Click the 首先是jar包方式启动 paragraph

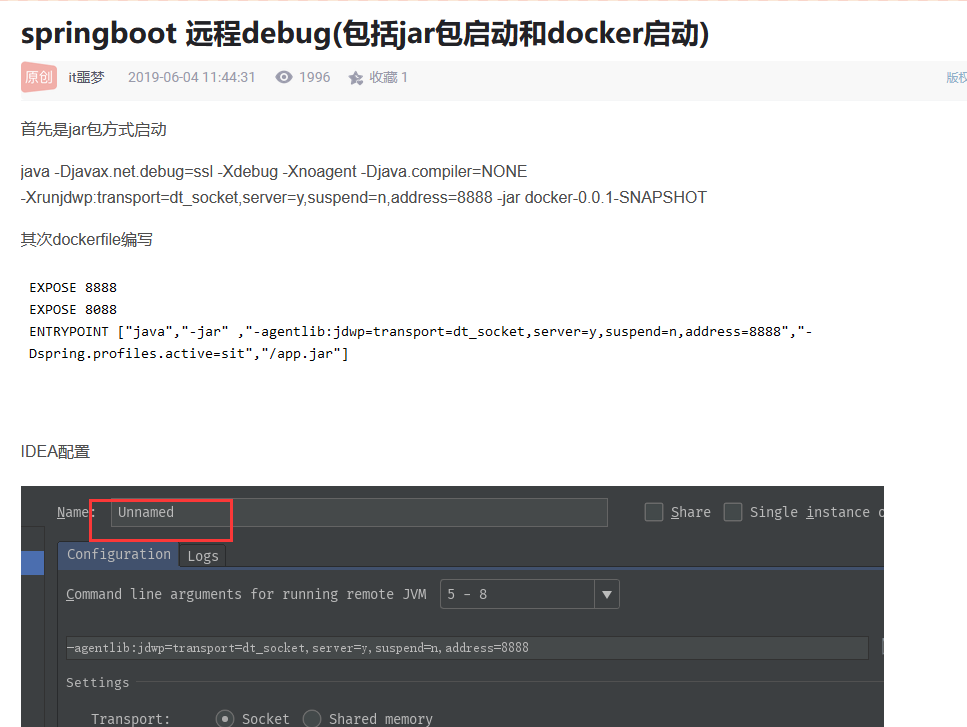pos(94,129)
